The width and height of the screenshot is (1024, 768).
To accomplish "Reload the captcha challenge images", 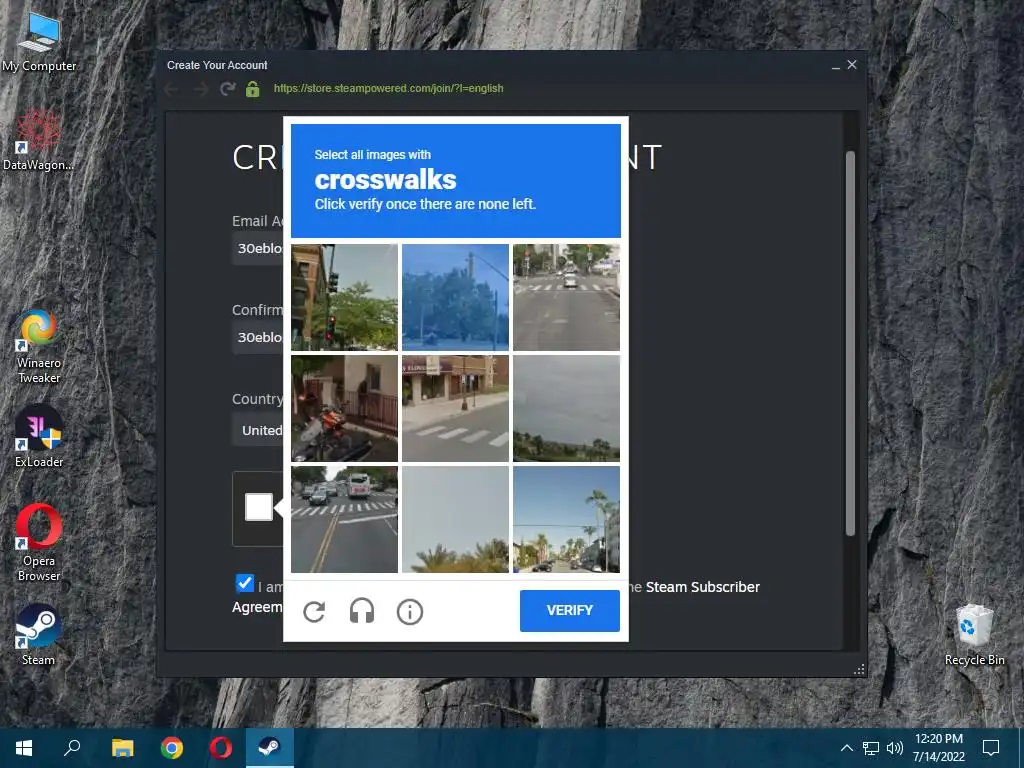I will [314, 611].
